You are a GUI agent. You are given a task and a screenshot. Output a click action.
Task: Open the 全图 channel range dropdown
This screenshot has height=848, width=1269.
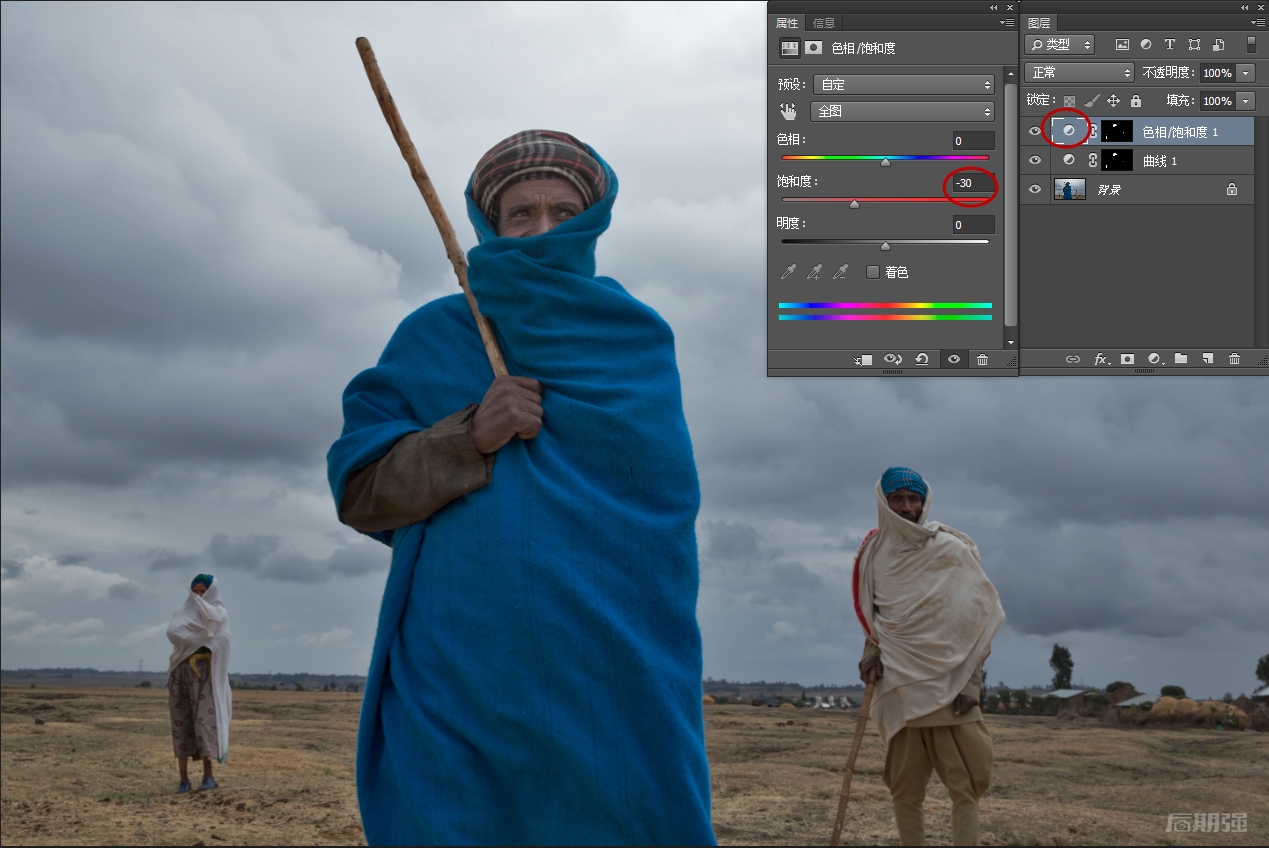click(x=904, y=111)
